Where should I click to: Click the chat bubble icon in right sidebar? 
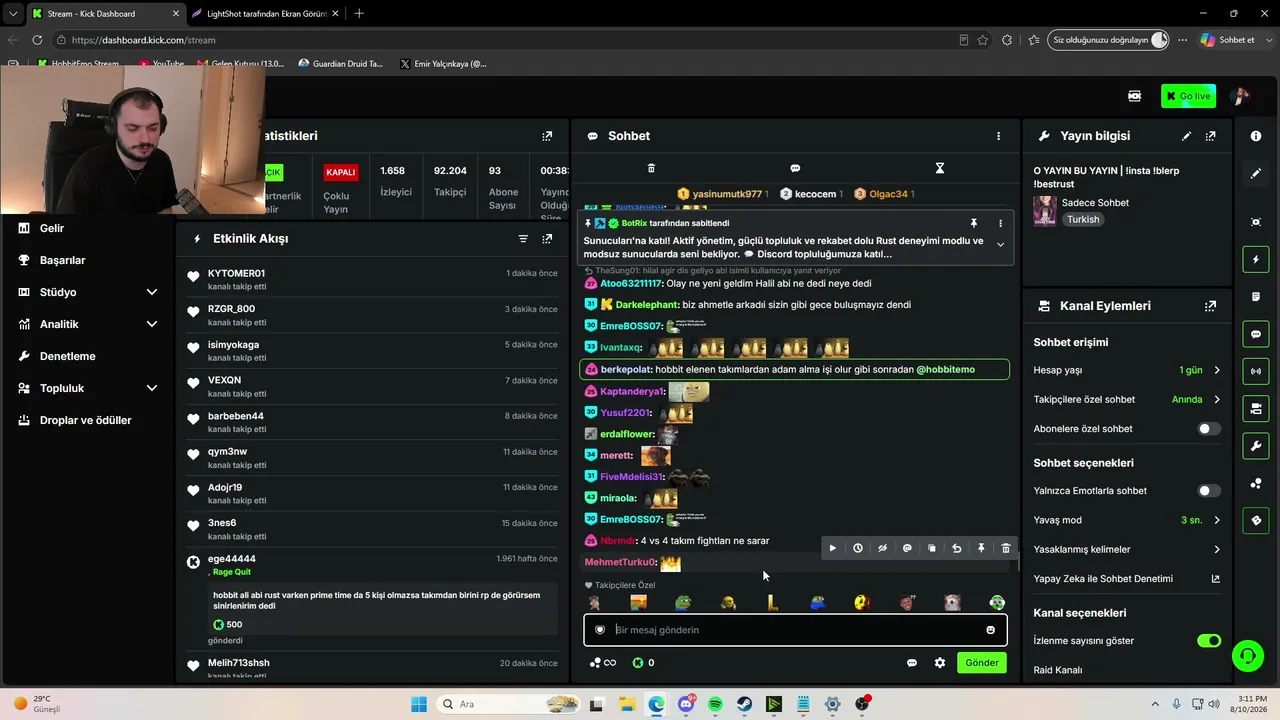[1256, 334]
